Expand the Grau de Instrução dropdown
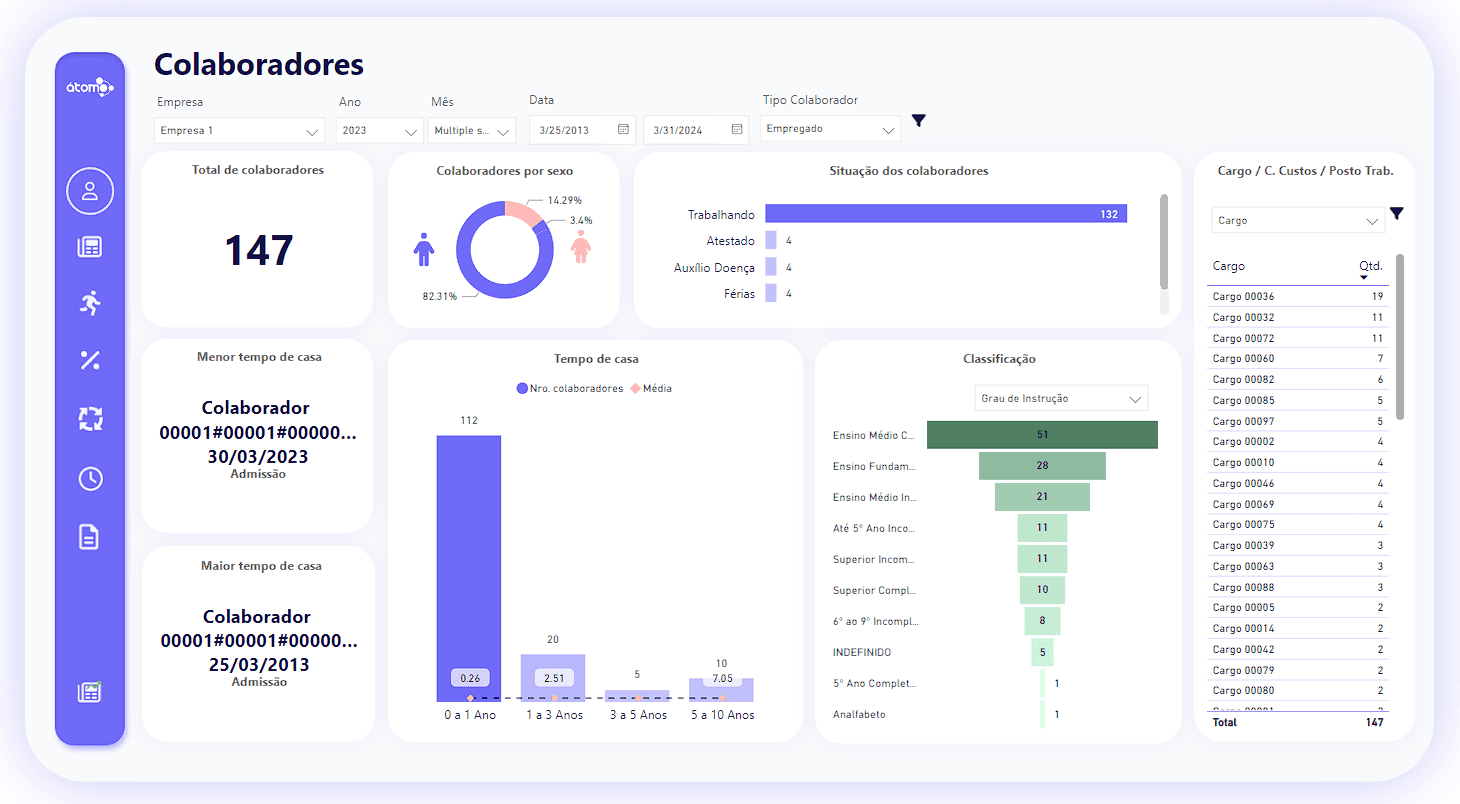Image resolution: width=1460 pixels, height=804 pixels. [1061, 398]
